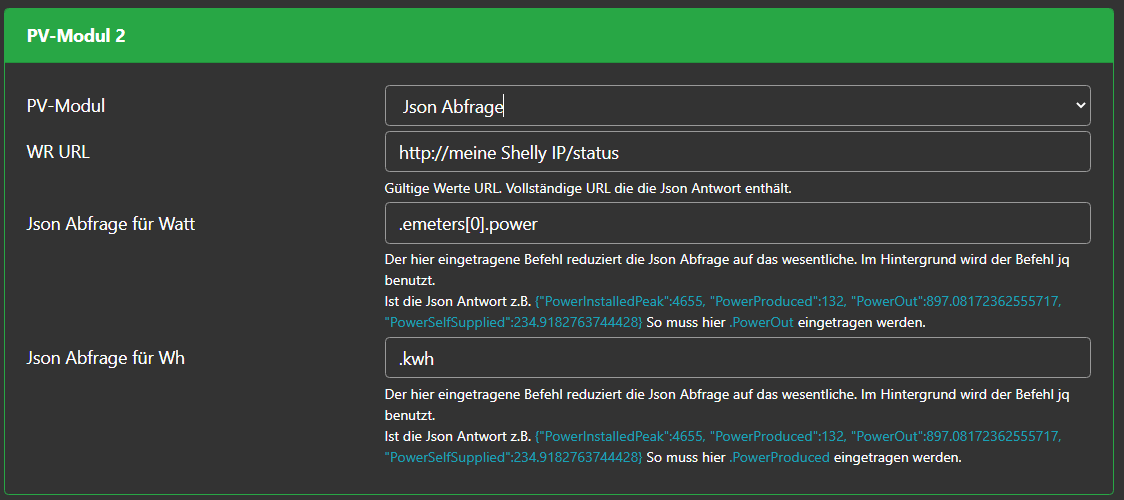
Task: Click the PowerSelfSupplied text under Watt field
Action: tap(513, 323)
